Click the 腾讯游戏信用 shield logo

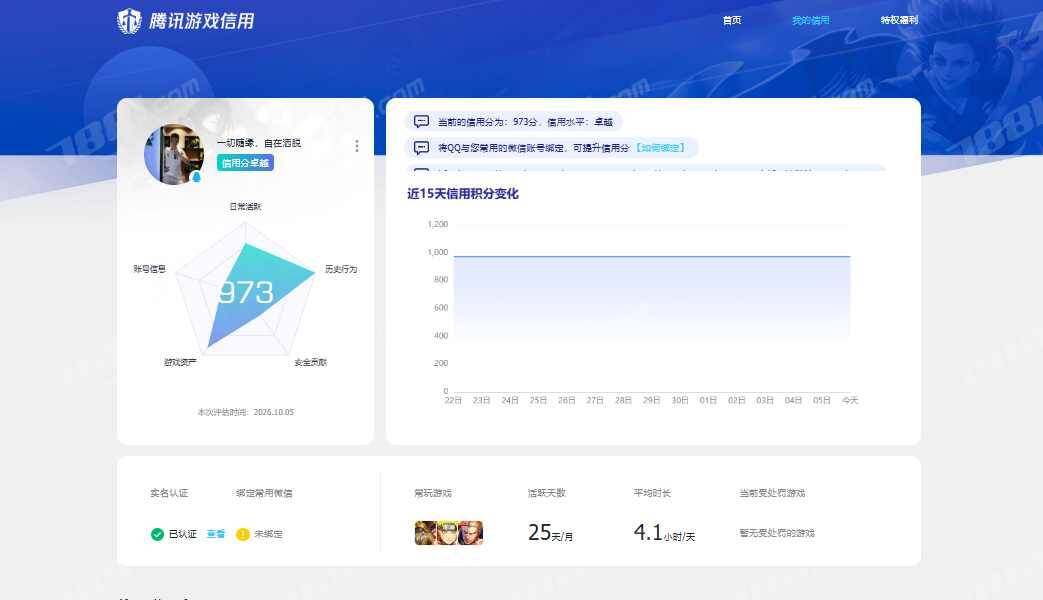[x=129, y=21]
